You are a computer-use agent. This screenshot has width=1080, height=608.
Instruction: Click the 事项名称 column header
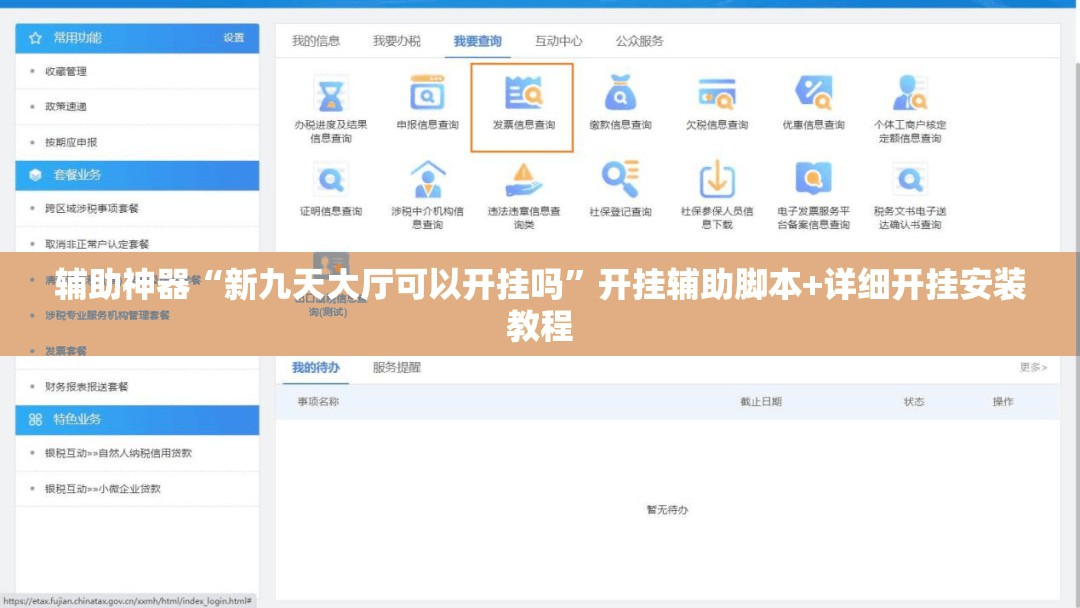pos(318,401)
